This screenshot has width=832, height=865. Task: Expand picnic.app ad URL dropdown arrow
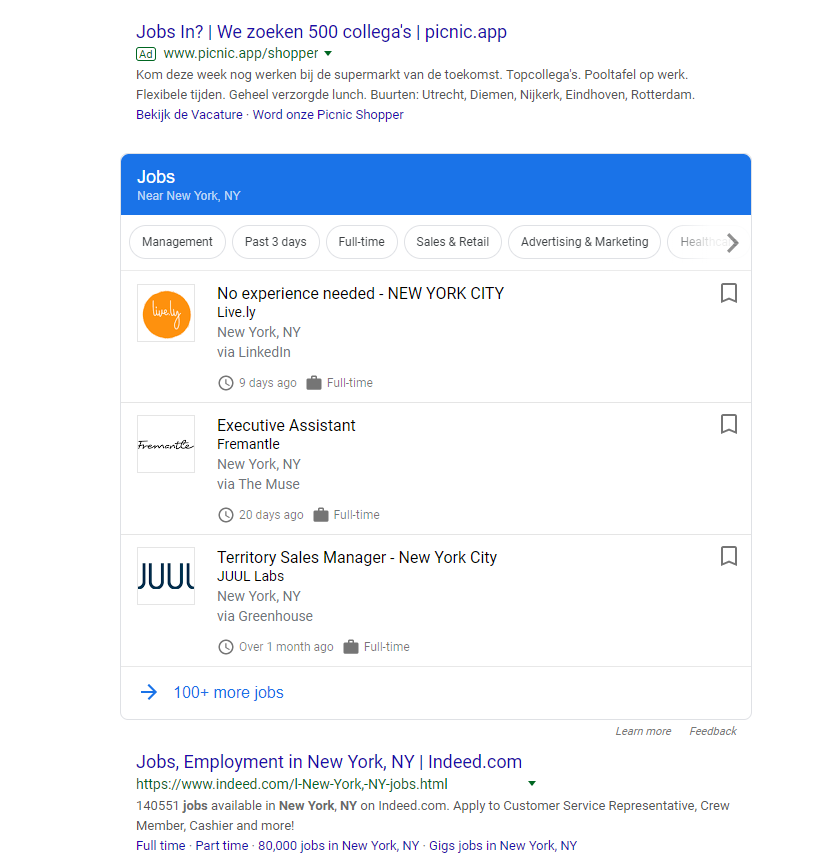click(x=328, y=54)
